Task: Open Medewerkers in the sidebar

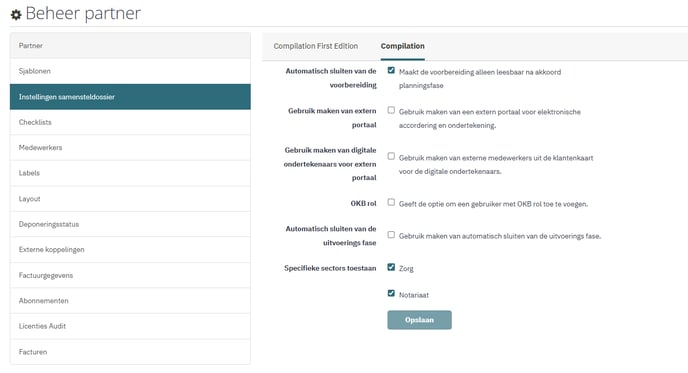Action: click(130, 147)
